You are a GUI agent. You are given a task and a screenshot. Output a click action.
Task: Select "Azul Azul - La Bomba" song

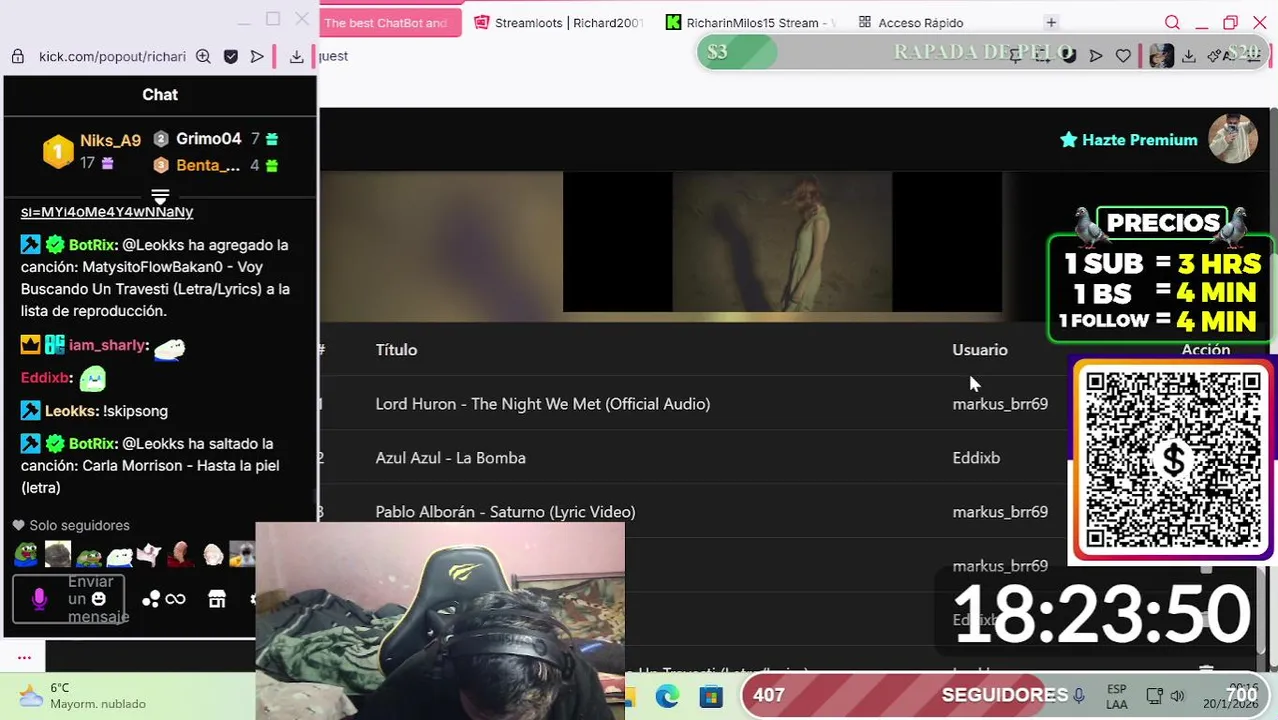[x=450, y=458]
